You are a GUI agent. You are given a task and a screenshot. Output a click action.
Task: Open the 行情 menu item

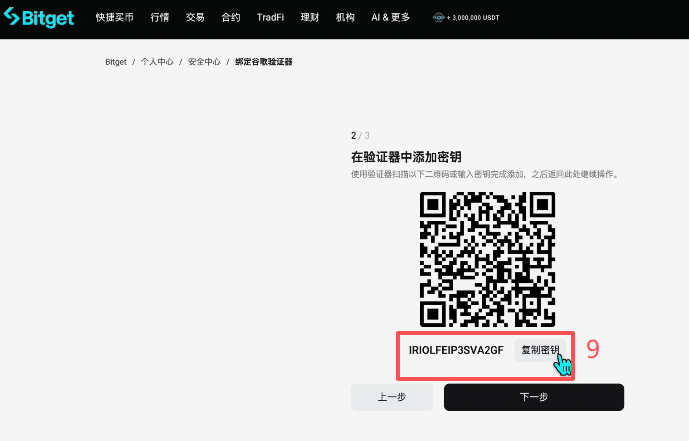click(160, 18)
